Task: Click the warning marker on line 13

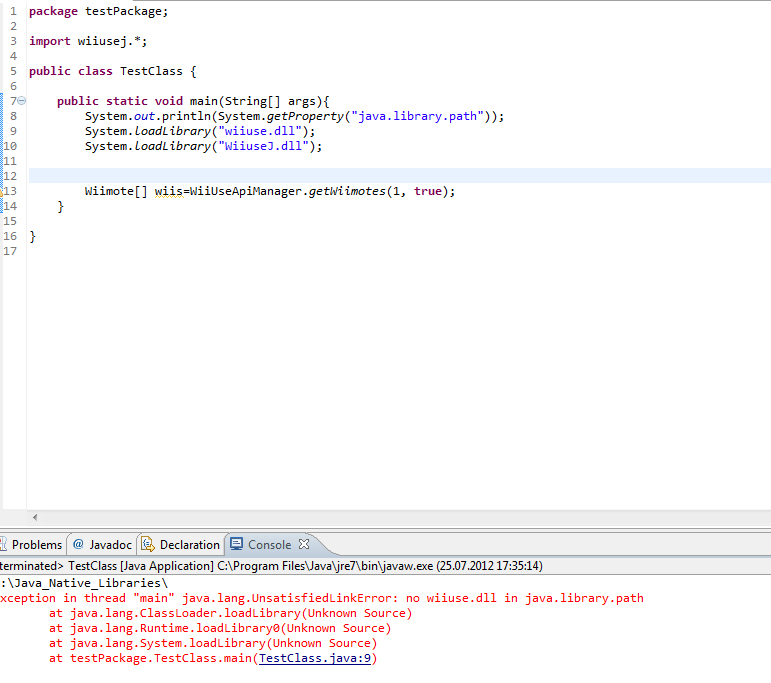Action: pos(3,191)
